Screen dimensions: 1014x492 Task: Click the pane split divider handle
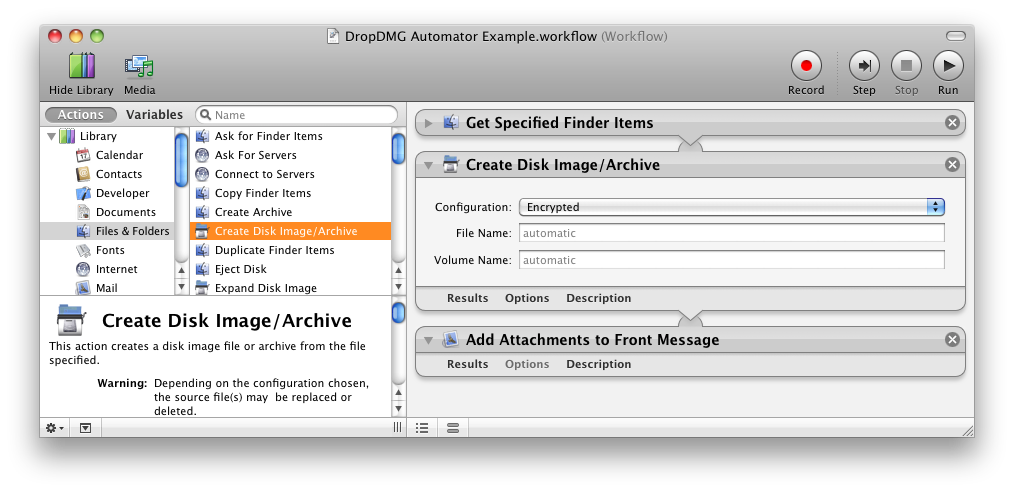pyautogui.click(x=398, y=427)
